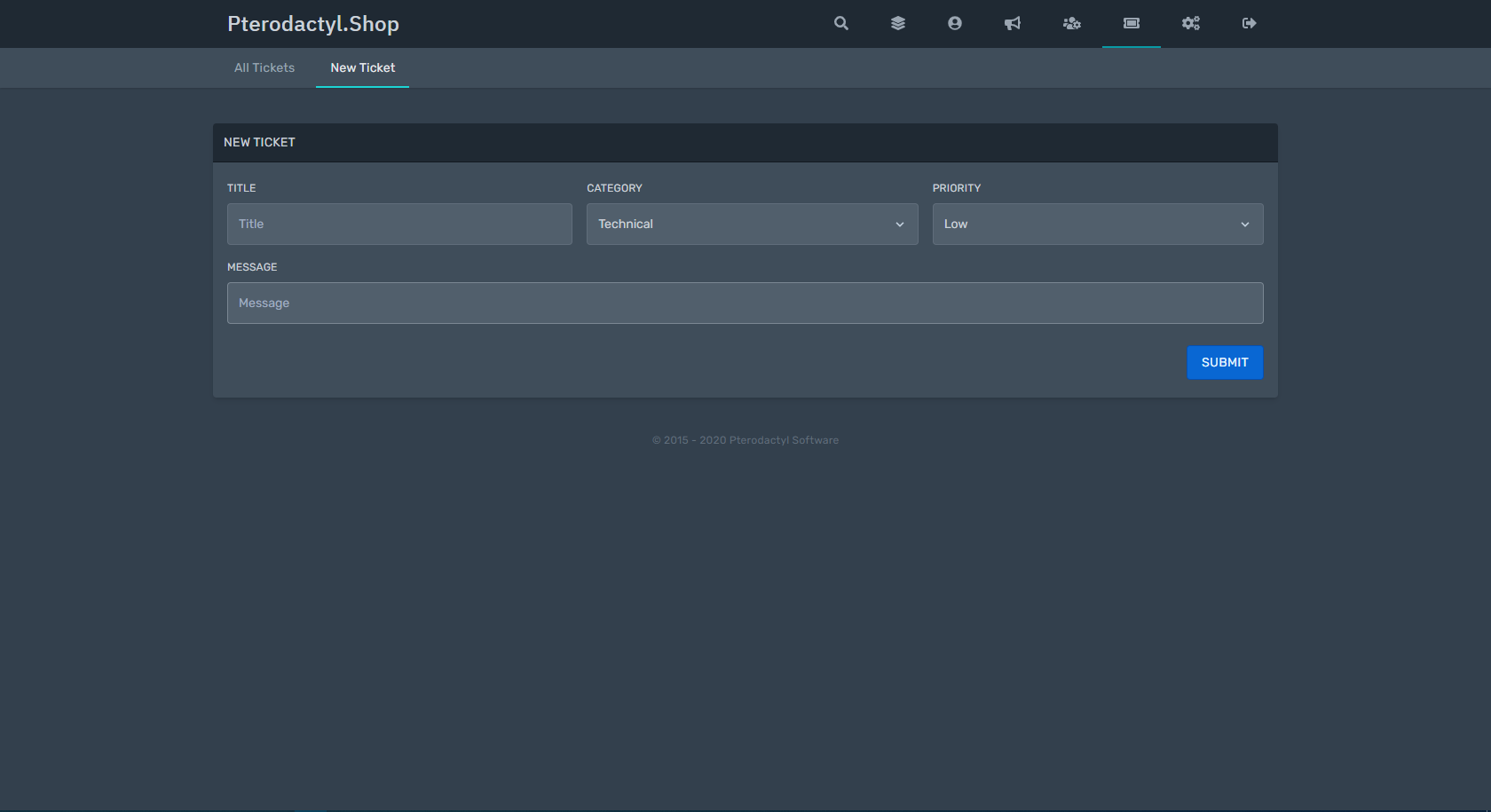
Task: Focus the Title input field
Action: 399,225
